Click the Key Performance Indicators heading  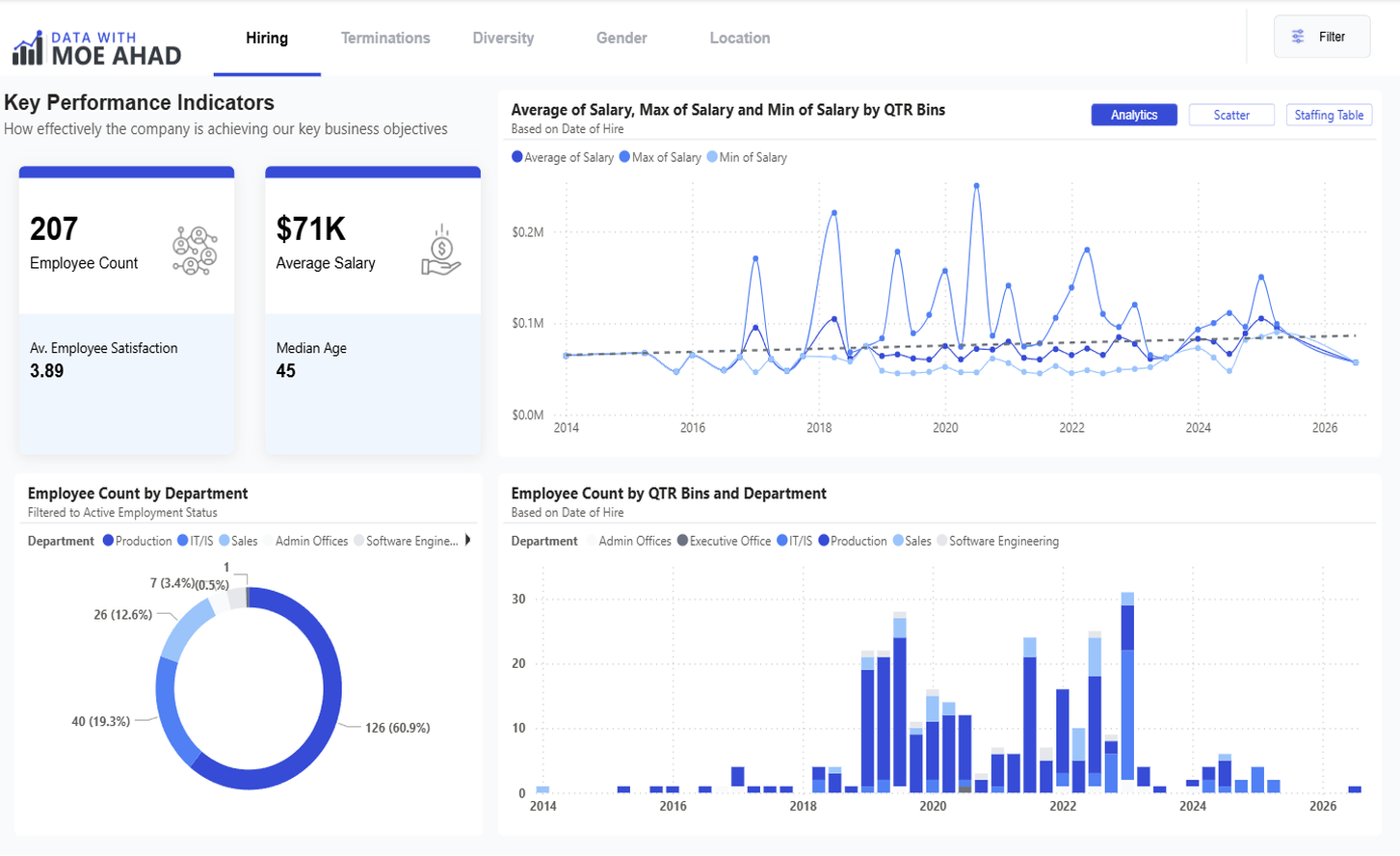(x=139, y=102)
